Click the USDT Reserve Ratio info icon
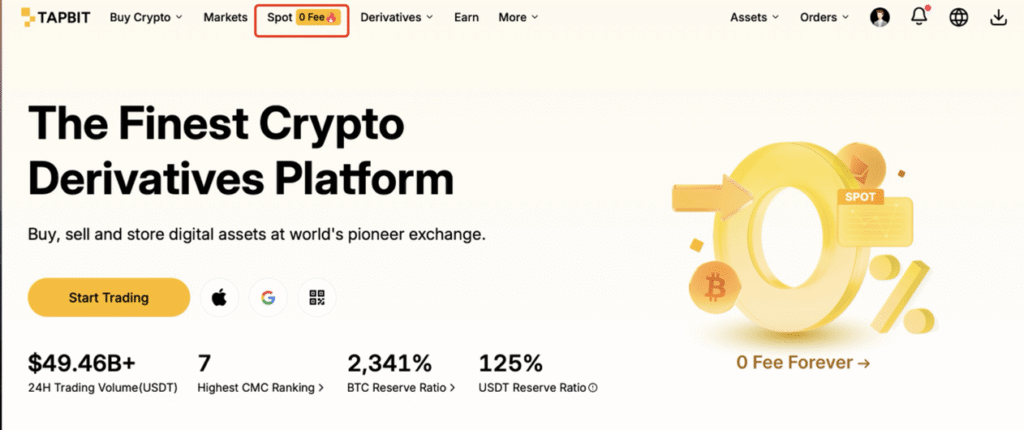Screen dimensions: 1024x430 (593, 388)
